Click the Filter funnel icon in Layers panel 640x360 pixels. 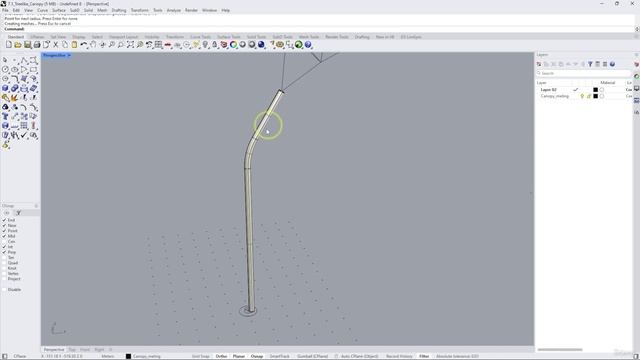pos(590,64)
